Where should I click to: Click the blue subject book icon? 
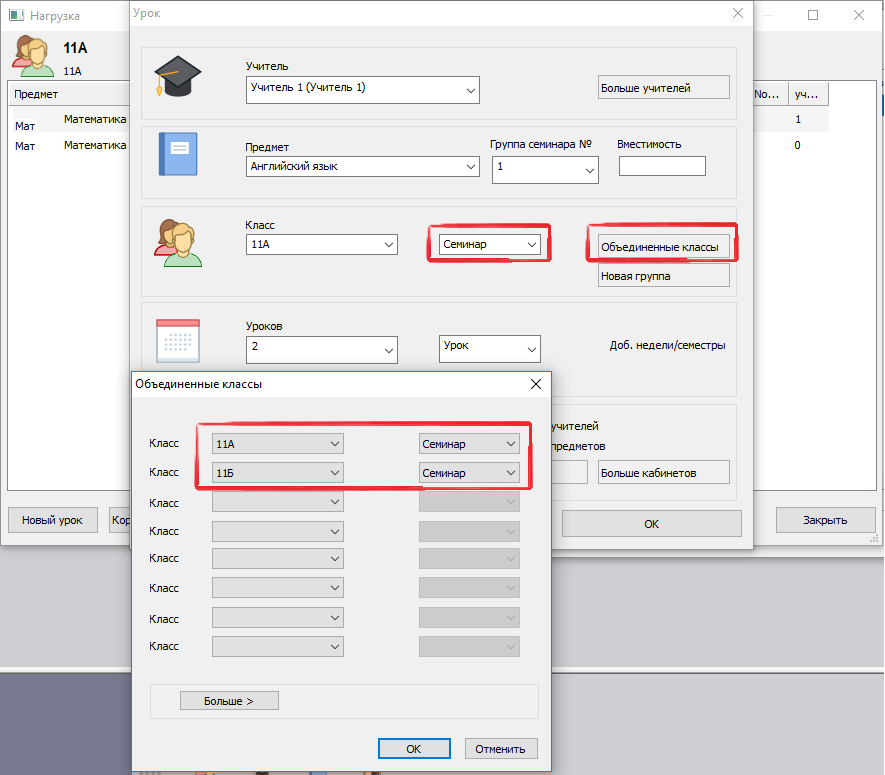point(178,154)
